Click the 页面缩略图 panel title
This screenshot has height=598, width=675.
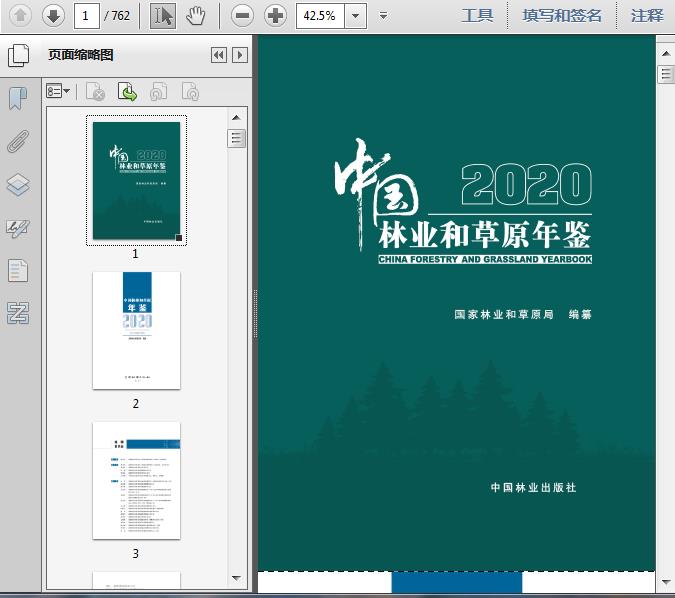(x=81, y=55)
